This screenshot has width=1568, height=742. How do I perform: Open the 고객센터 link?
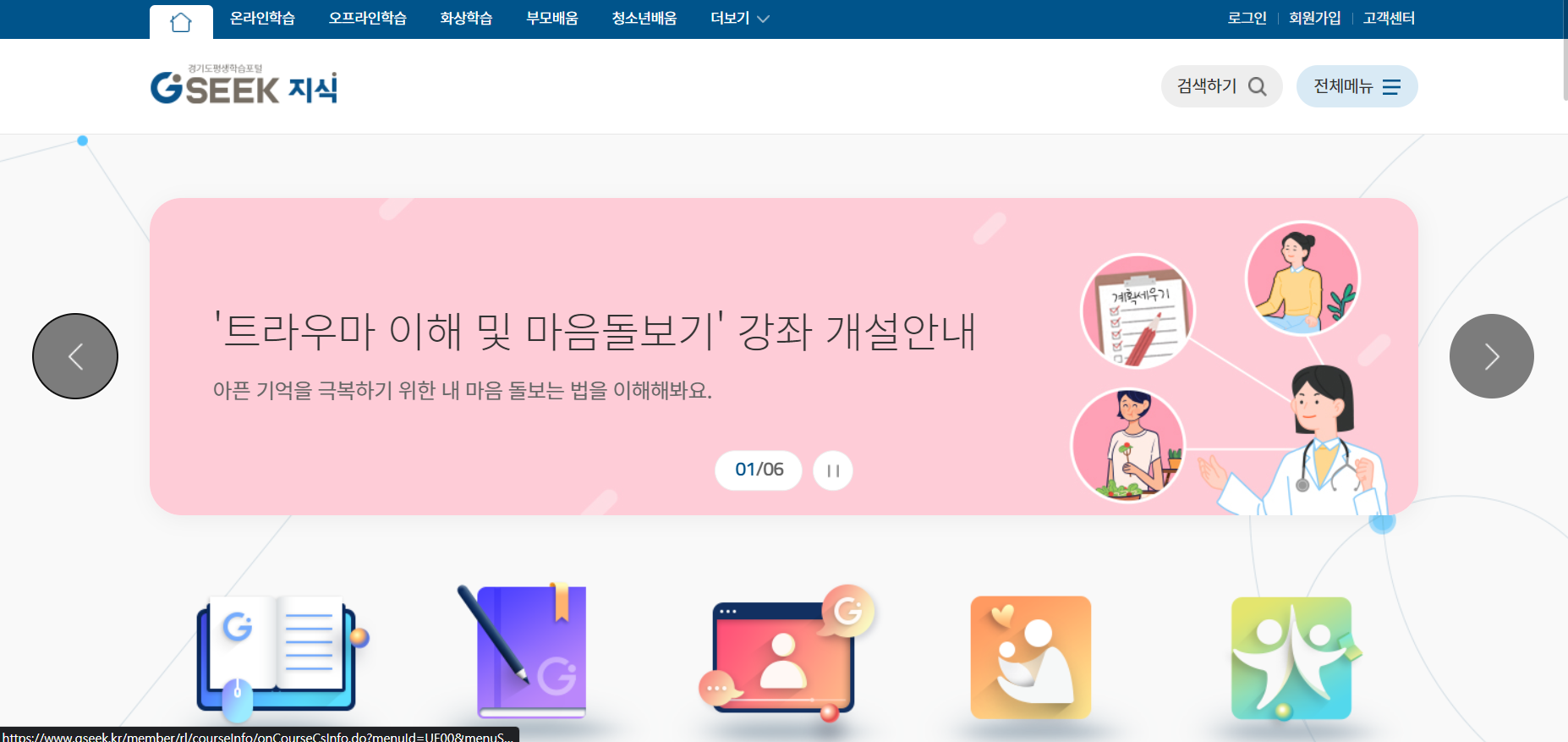point(1389,19)
